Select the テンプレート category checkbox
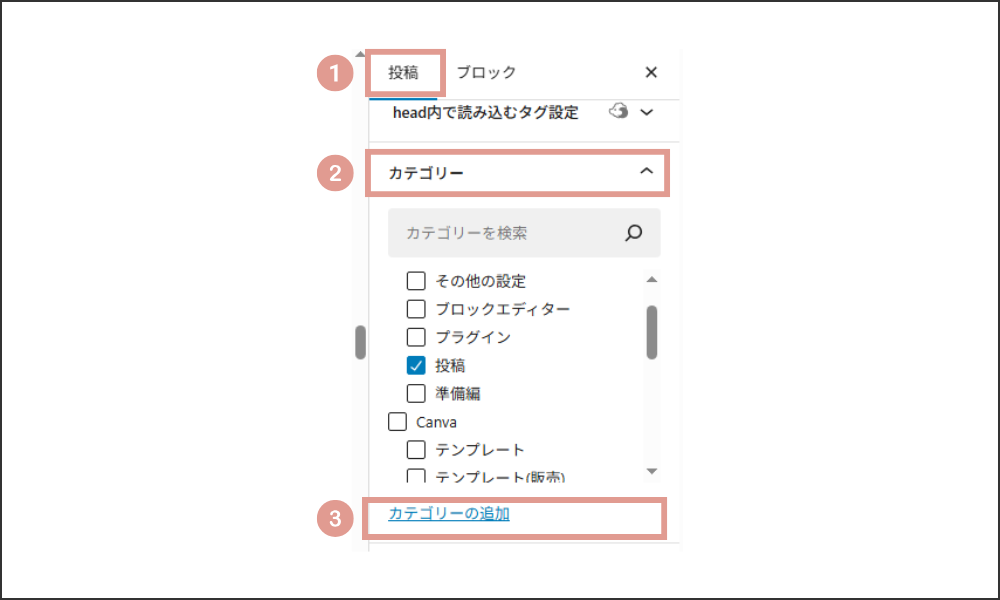 coord(416,450)
